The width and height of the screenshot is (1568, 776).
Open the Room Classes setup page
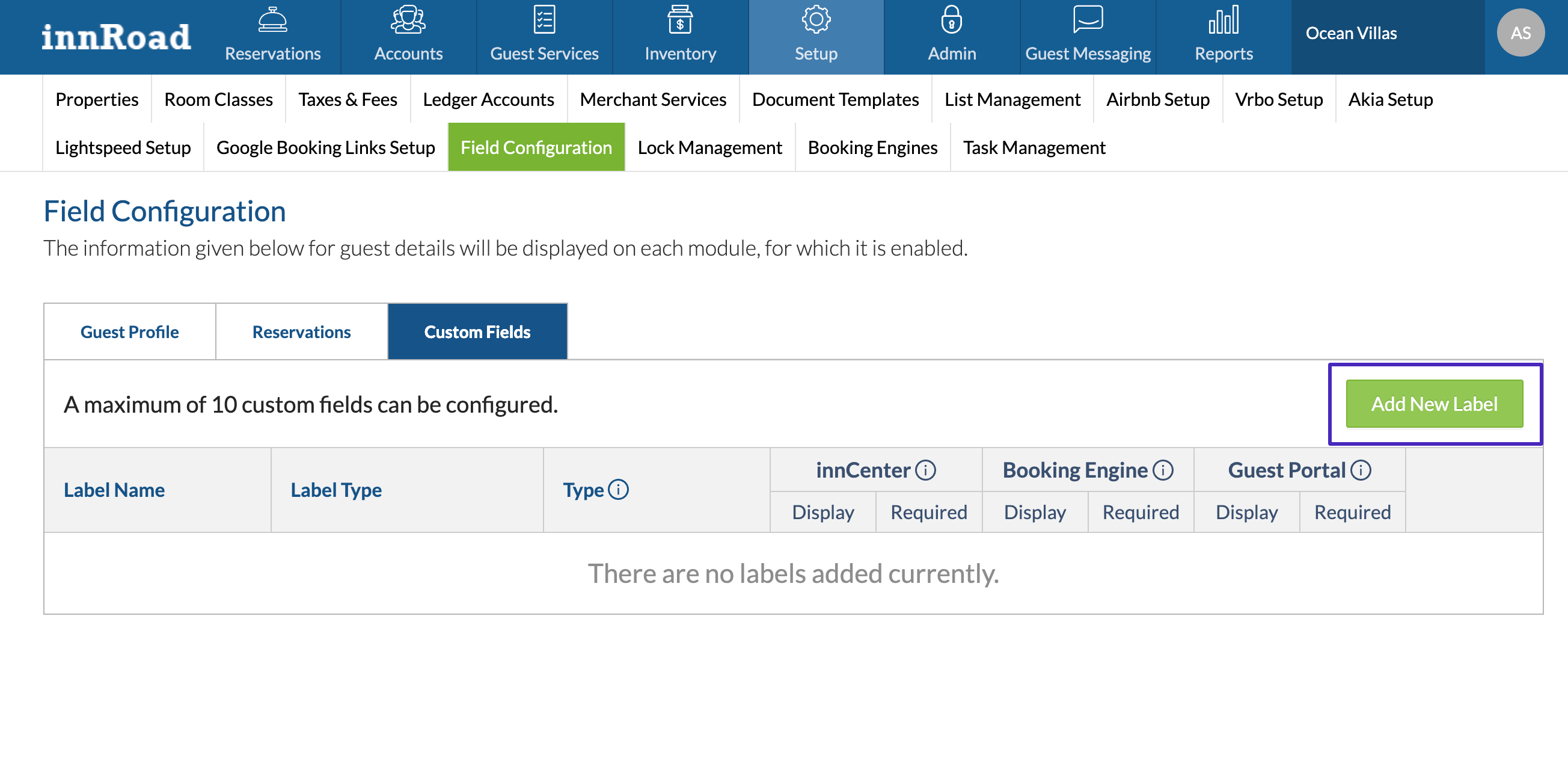click(x=218, y=99)
